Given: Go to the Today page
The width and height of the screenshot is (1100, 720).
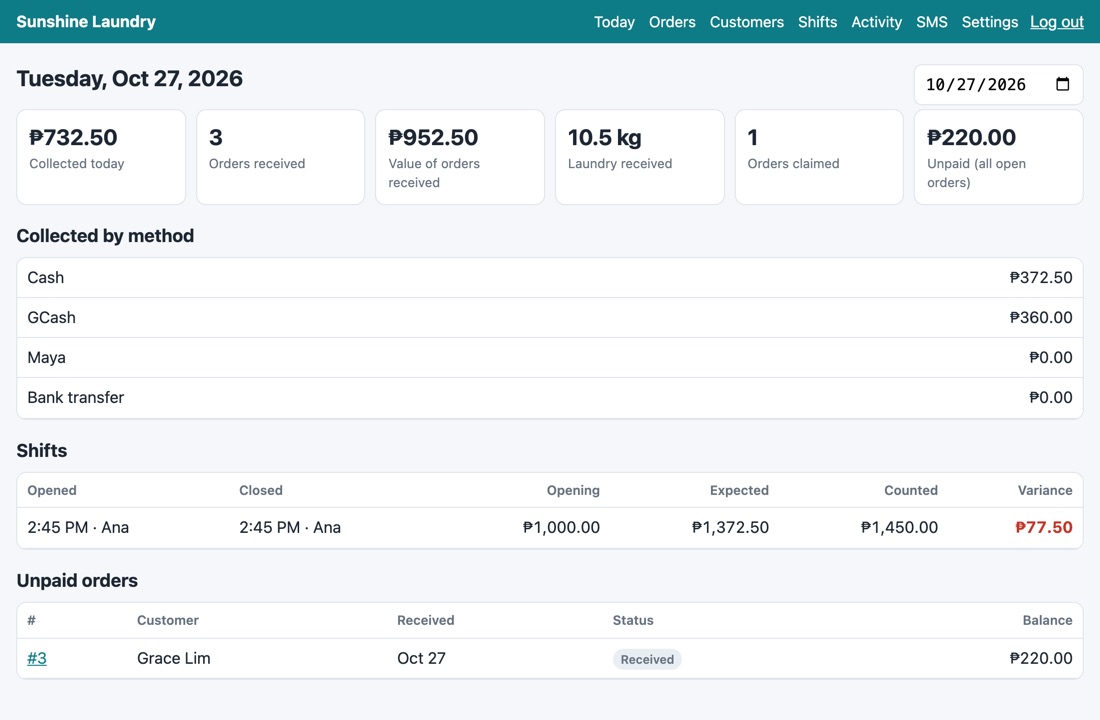Looking at the screenshot, I should tap(614, 22).
